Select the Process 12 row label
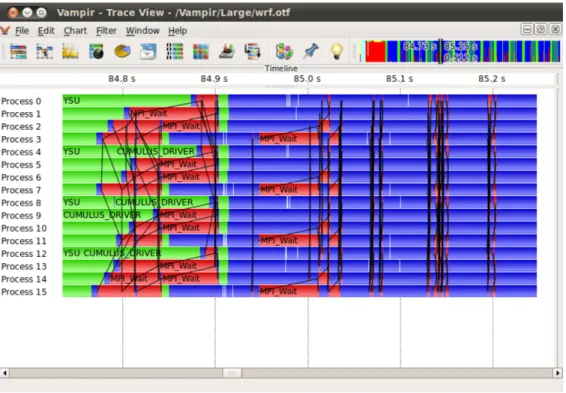 coord(24,254)
